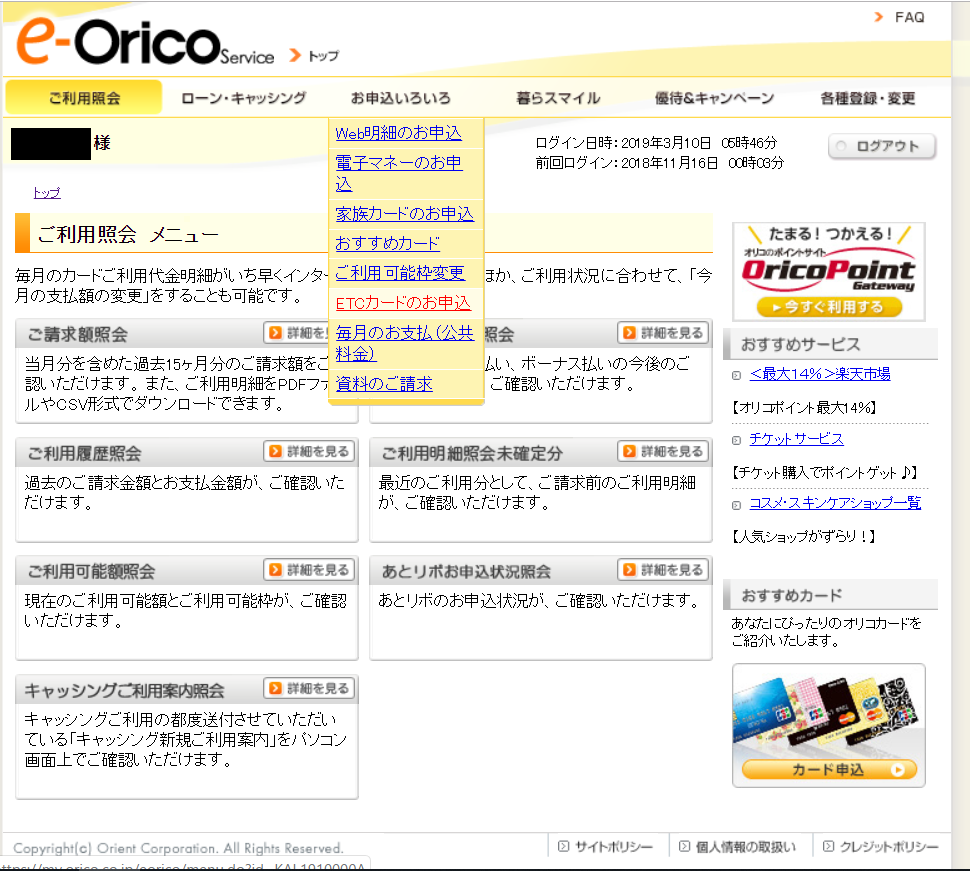Screen dimensions: 970x871
Task: Click 今すぐ利用する button on OricoPoint banner
Action: [828, 306]
